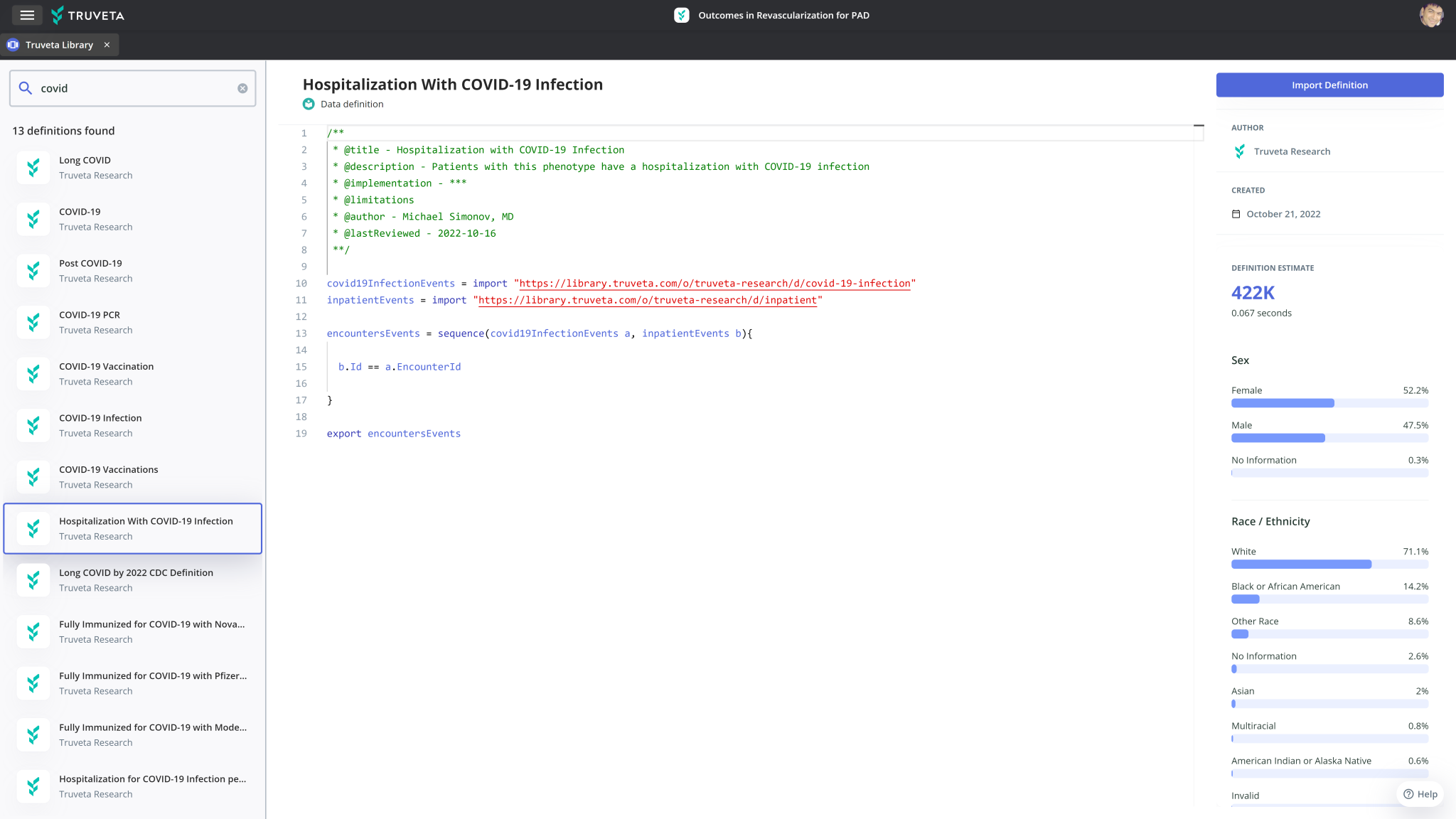
Task: Click the study icon beside Outcomes title
Action: tap(681, 15)
